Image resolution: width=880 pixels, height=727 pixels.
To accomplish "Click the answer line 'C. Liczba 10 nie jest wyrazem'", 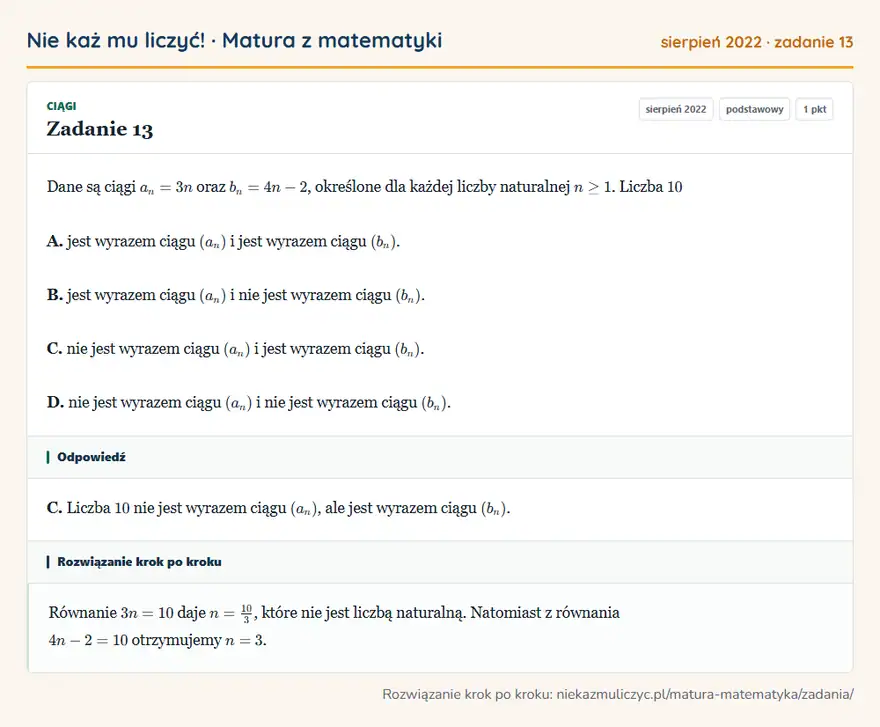I will point(278,508).
